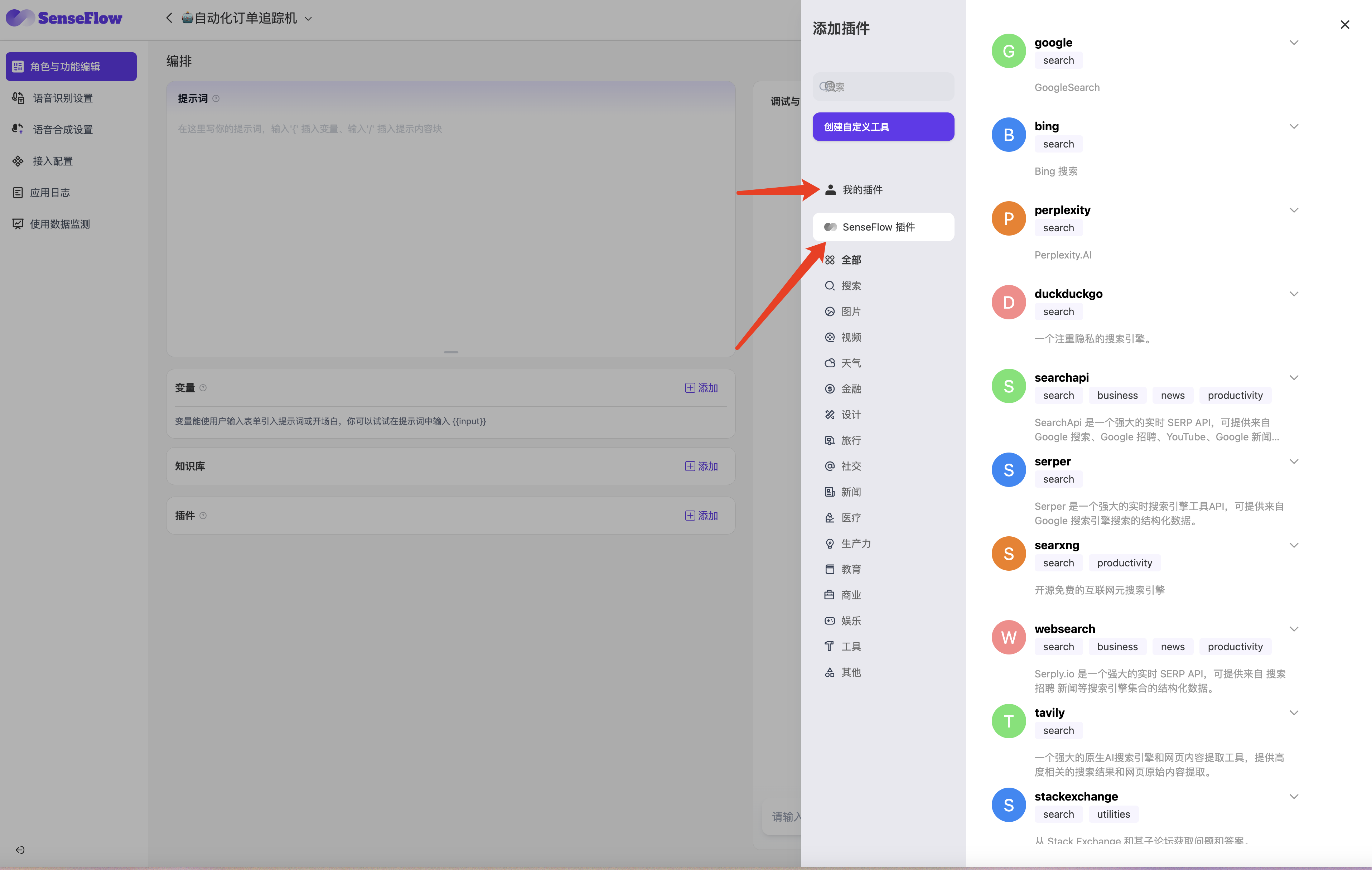1372x870 pixels.
Task: Select the 医疗 category
Action: (843, 518)
